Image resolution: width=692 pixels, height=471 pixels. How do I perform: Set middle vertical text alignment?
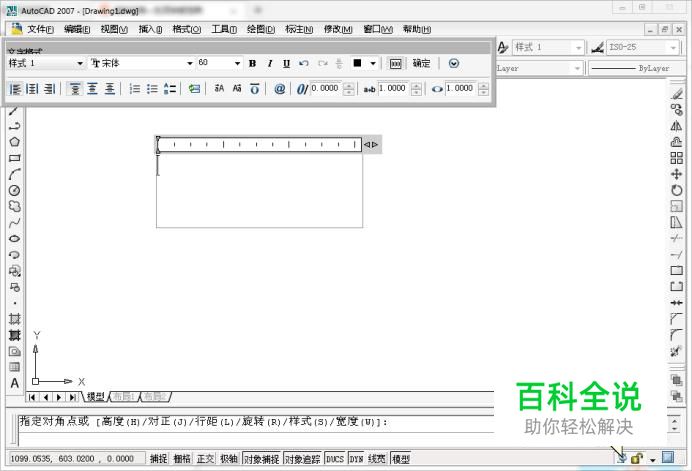point(92,89)
